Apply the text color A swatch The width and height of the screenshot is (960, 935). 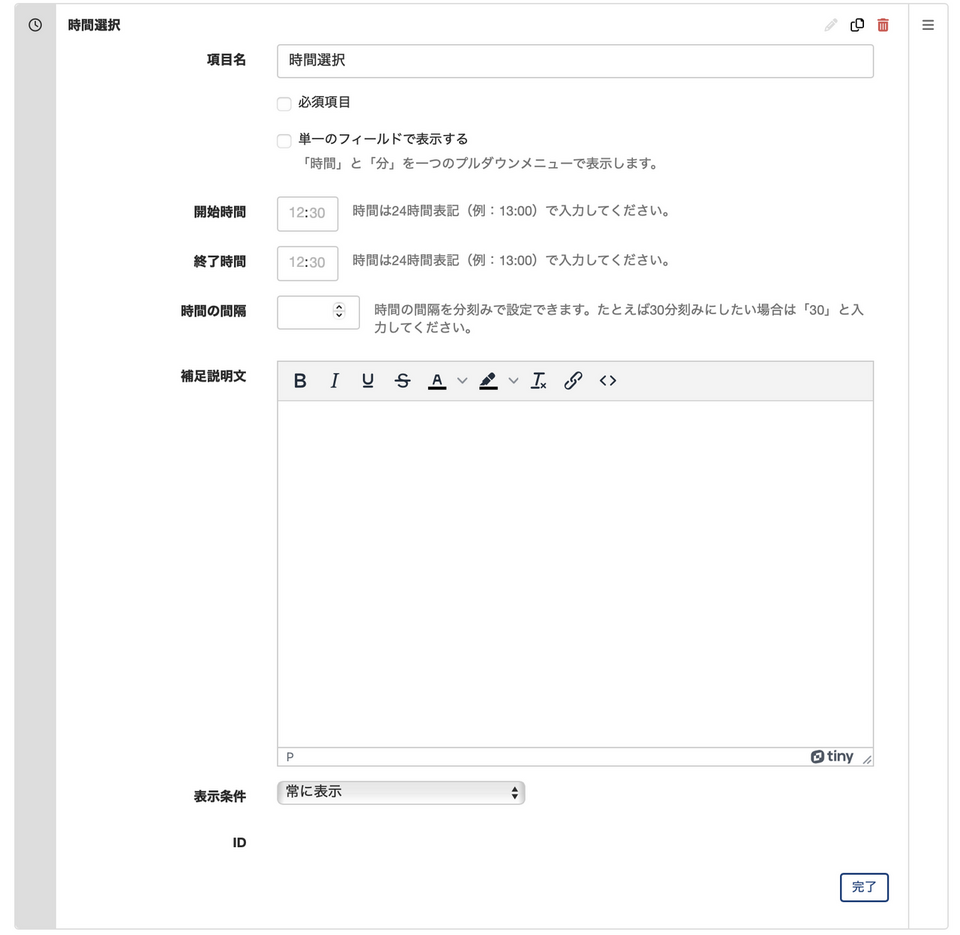(437, 381)
